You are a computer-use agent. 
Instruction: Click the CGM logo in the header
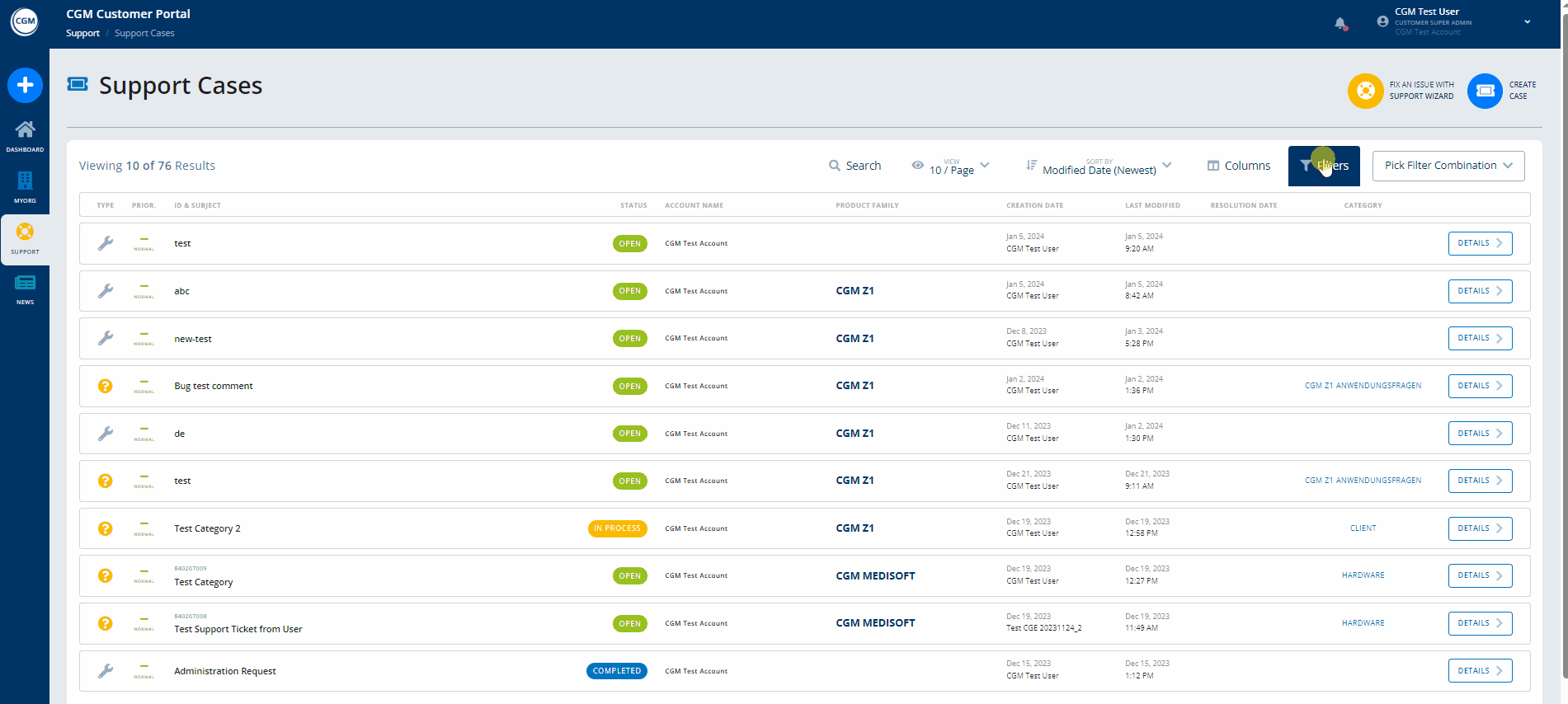pyautogui.click(x=25, y=21)
